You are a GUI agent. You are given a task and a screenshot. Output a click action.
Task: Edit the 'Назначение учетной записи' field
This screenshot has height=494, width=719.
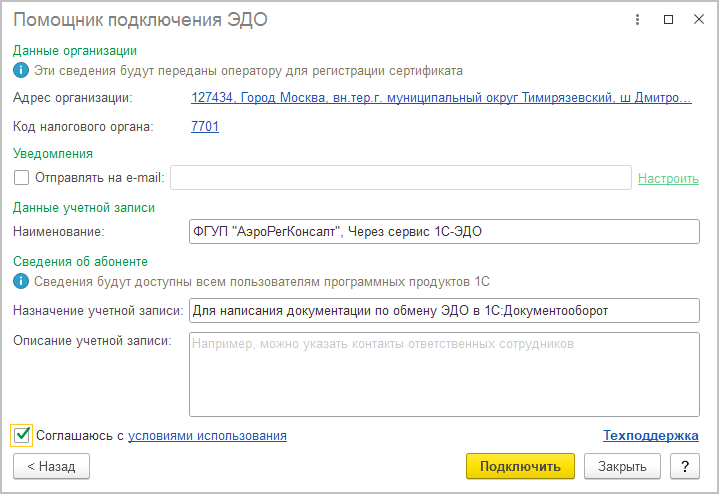click(444, 310)
